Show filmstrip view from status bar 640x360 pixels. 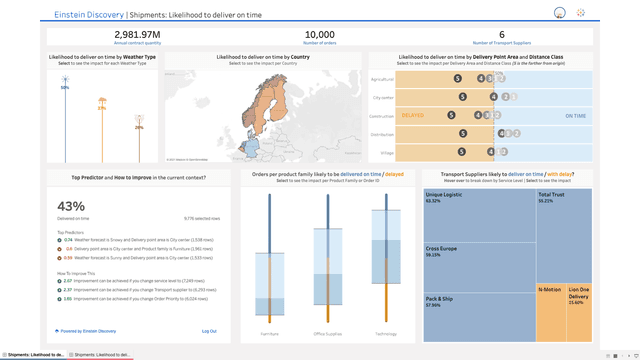(x=615, y=356)
